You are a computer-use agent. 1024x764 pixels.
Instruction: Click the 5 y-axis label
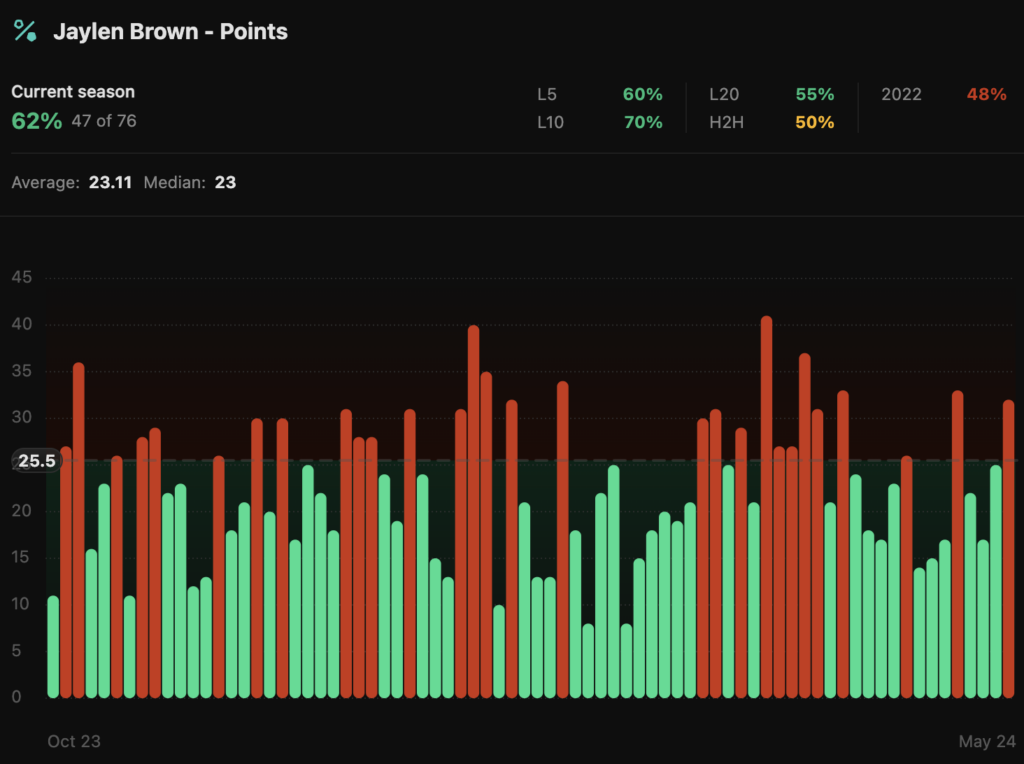pyautogui.click(x=16, y=650)
